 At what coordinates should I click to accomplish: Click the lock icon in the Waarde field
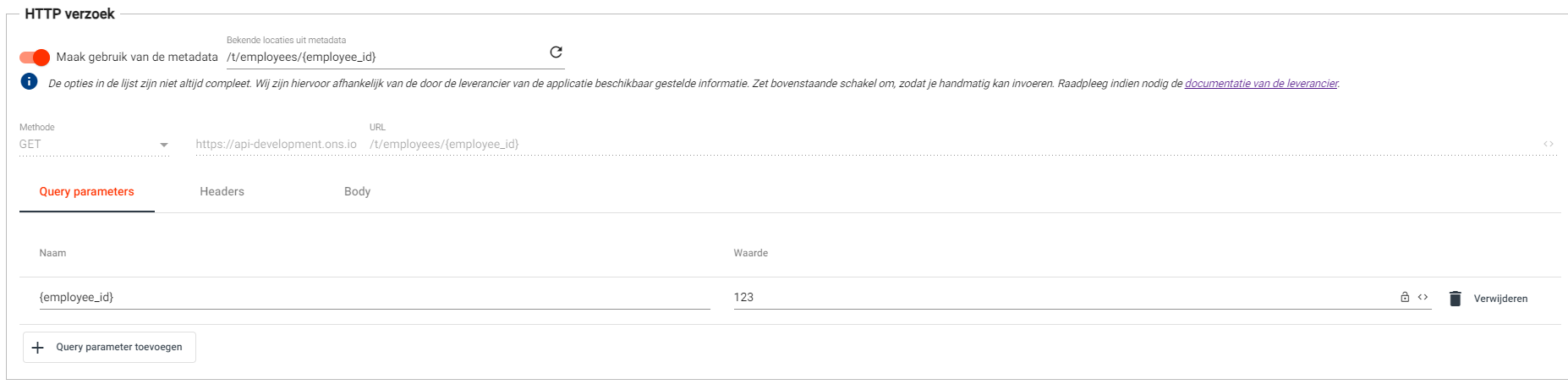point(1405,297)
